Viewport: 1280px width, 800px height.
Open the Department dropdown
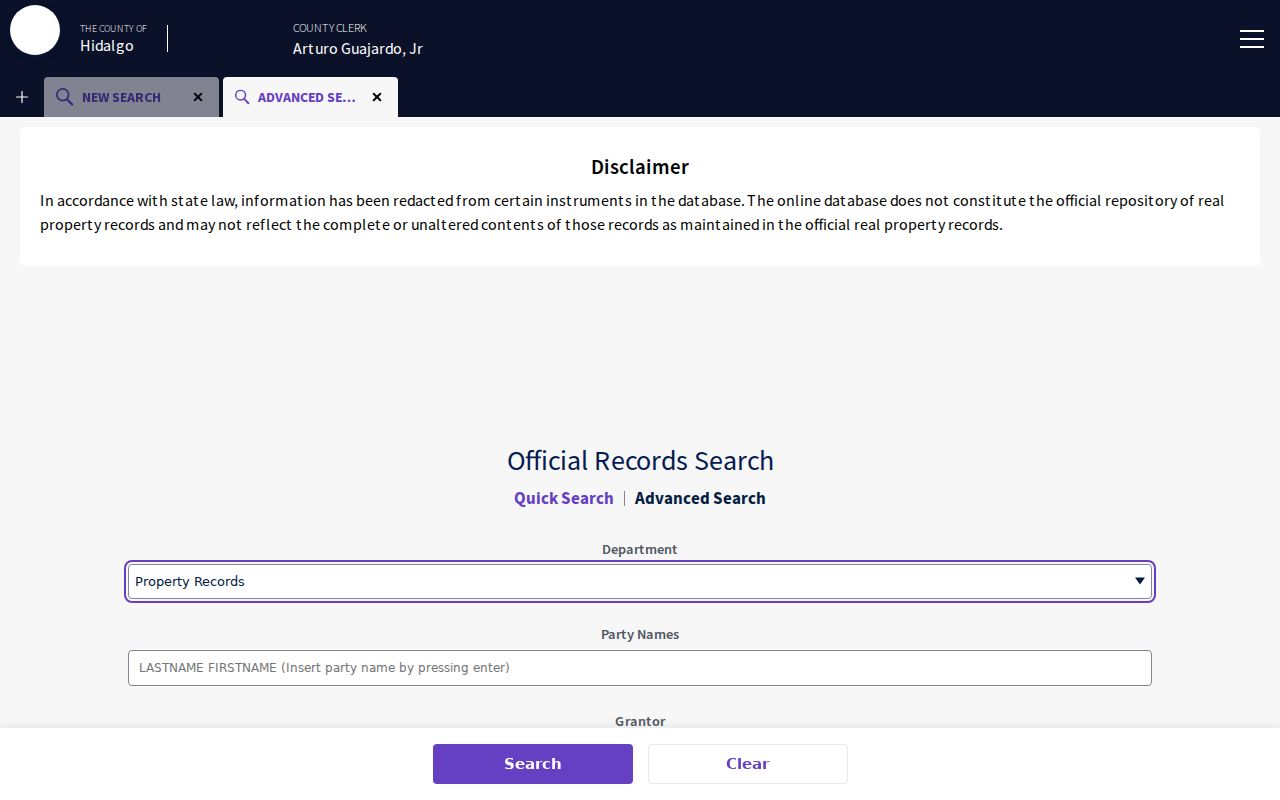(x=640, y=581)
